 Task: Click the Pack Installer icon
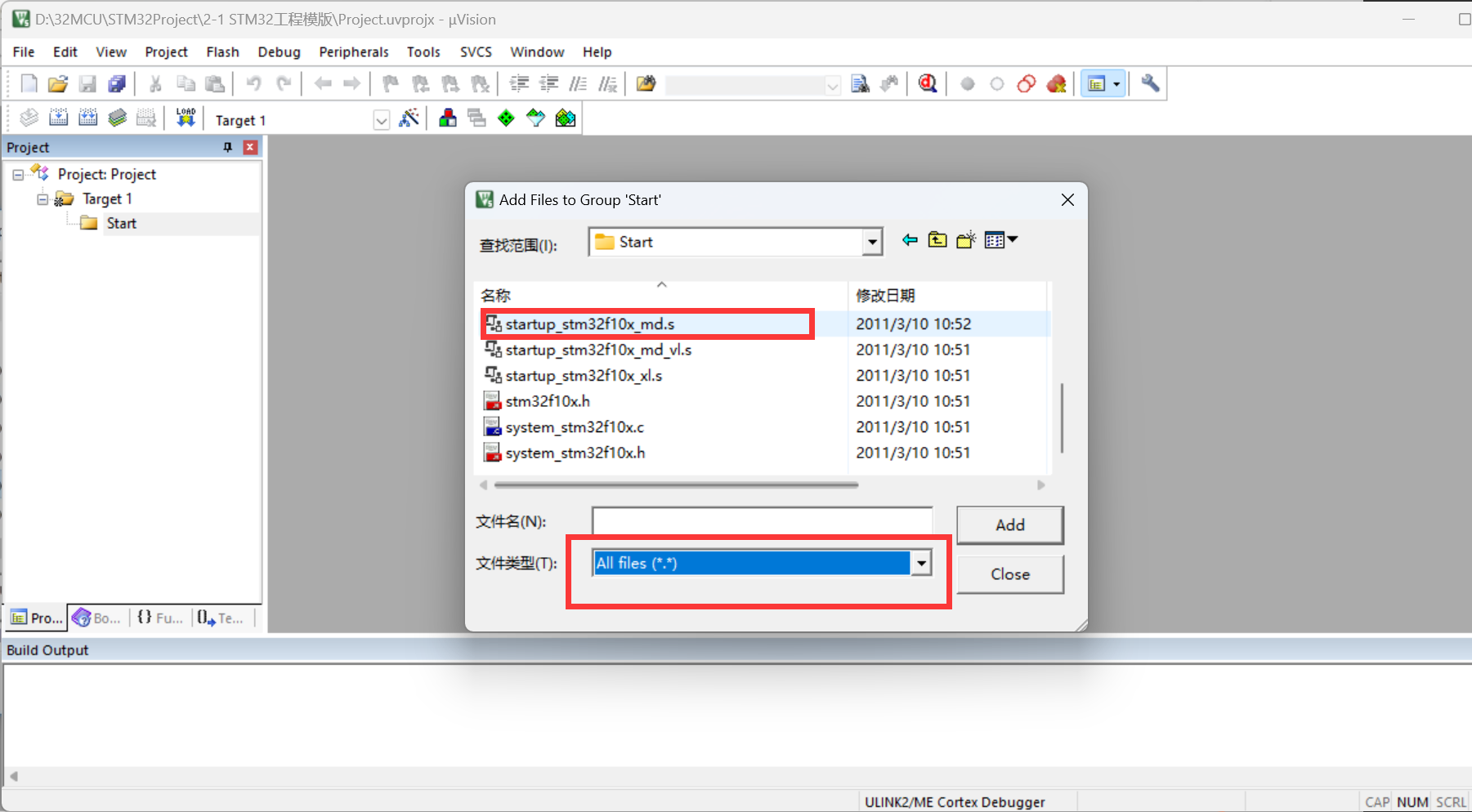pyautogui.click(x=566, y=118)
